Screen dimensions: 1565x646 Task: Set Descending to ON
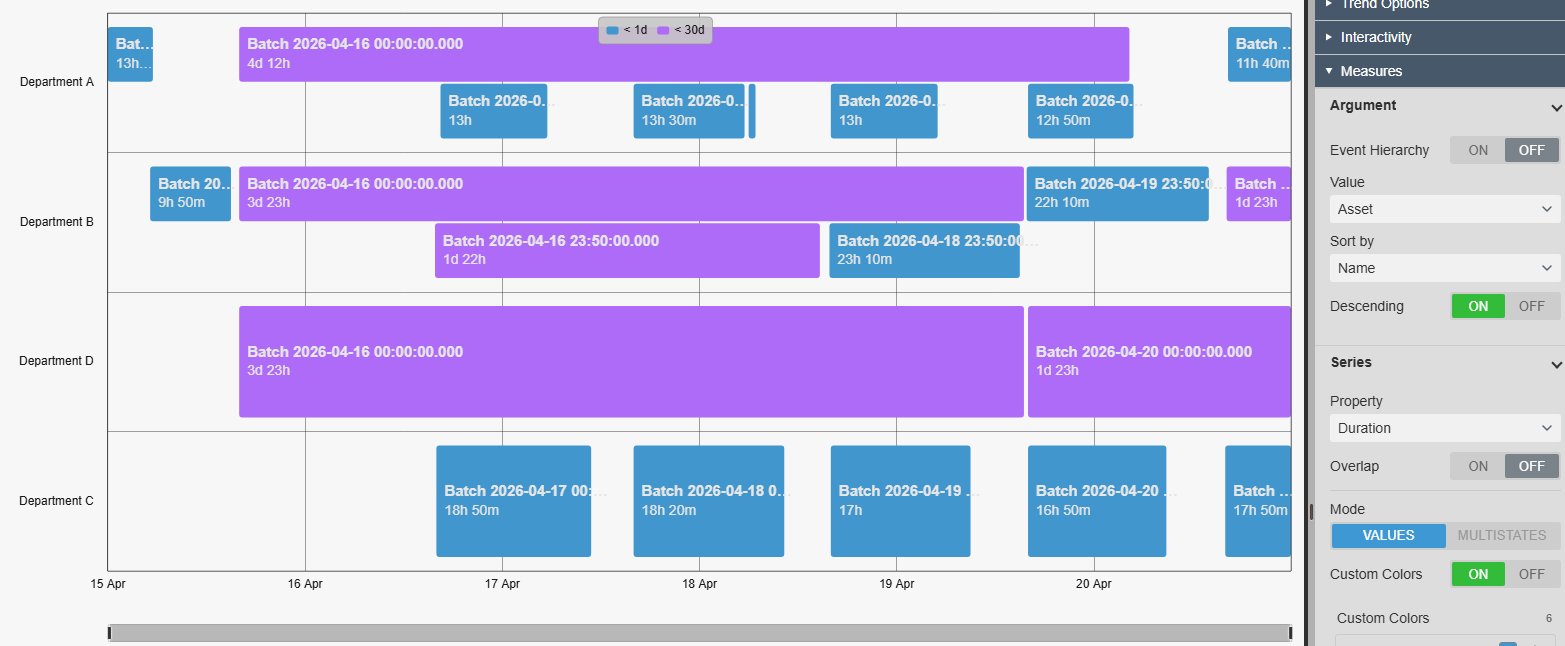1478,306
